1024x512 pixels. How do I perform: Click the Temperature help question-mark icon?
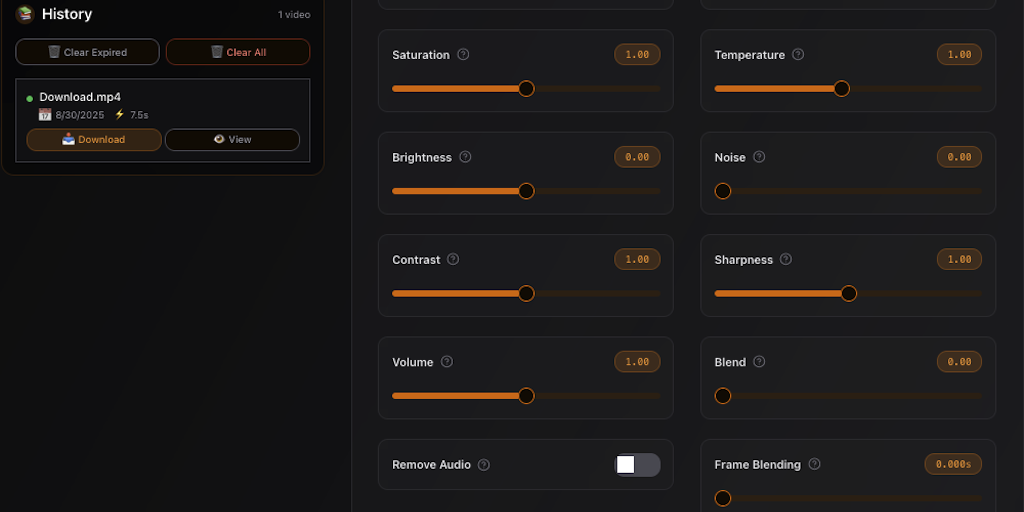pos(798,54)
